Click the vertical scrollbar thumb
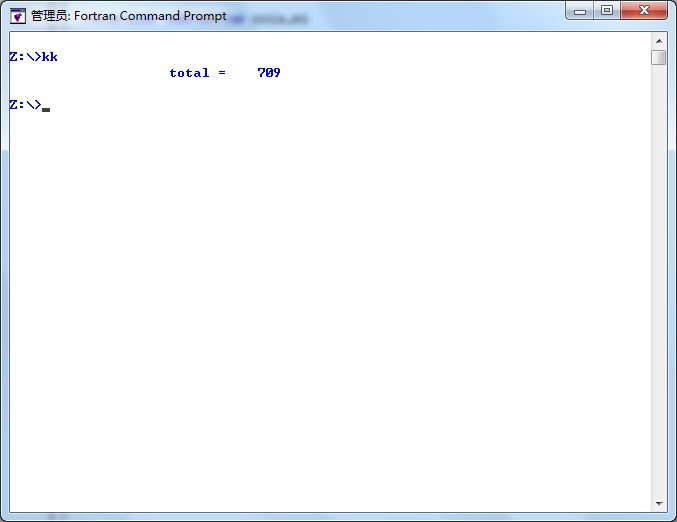 pyautogui.click(x=658, y=57)
